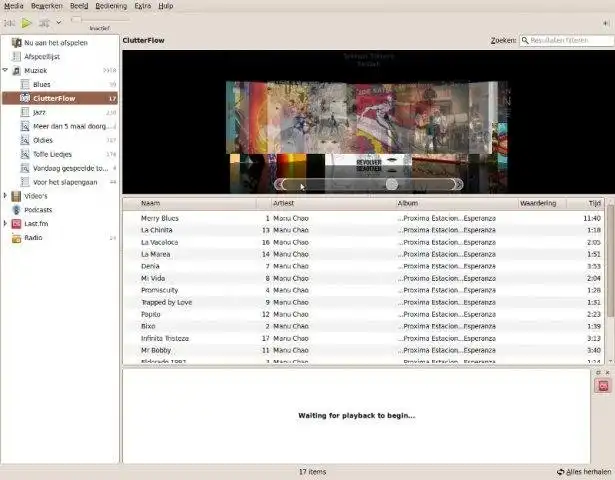Select the La Vacaloca track row
This screenshot has width=615, height=480.
click(364, 242)
